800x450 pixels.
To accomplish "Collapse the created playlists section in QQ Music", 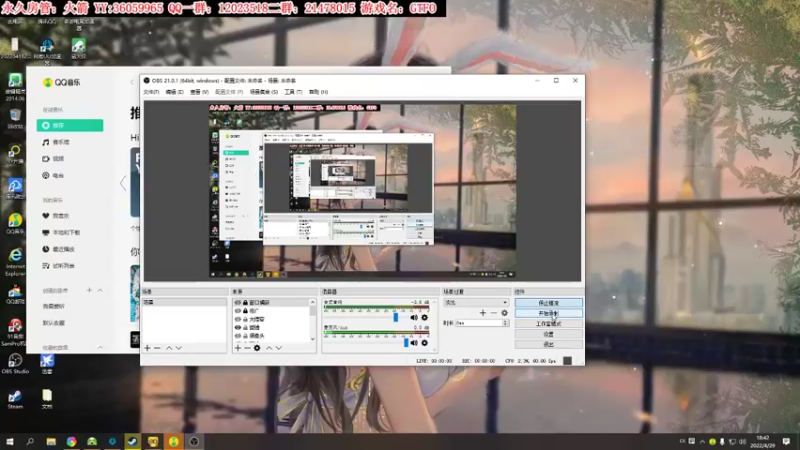I will tap(100, 290).
